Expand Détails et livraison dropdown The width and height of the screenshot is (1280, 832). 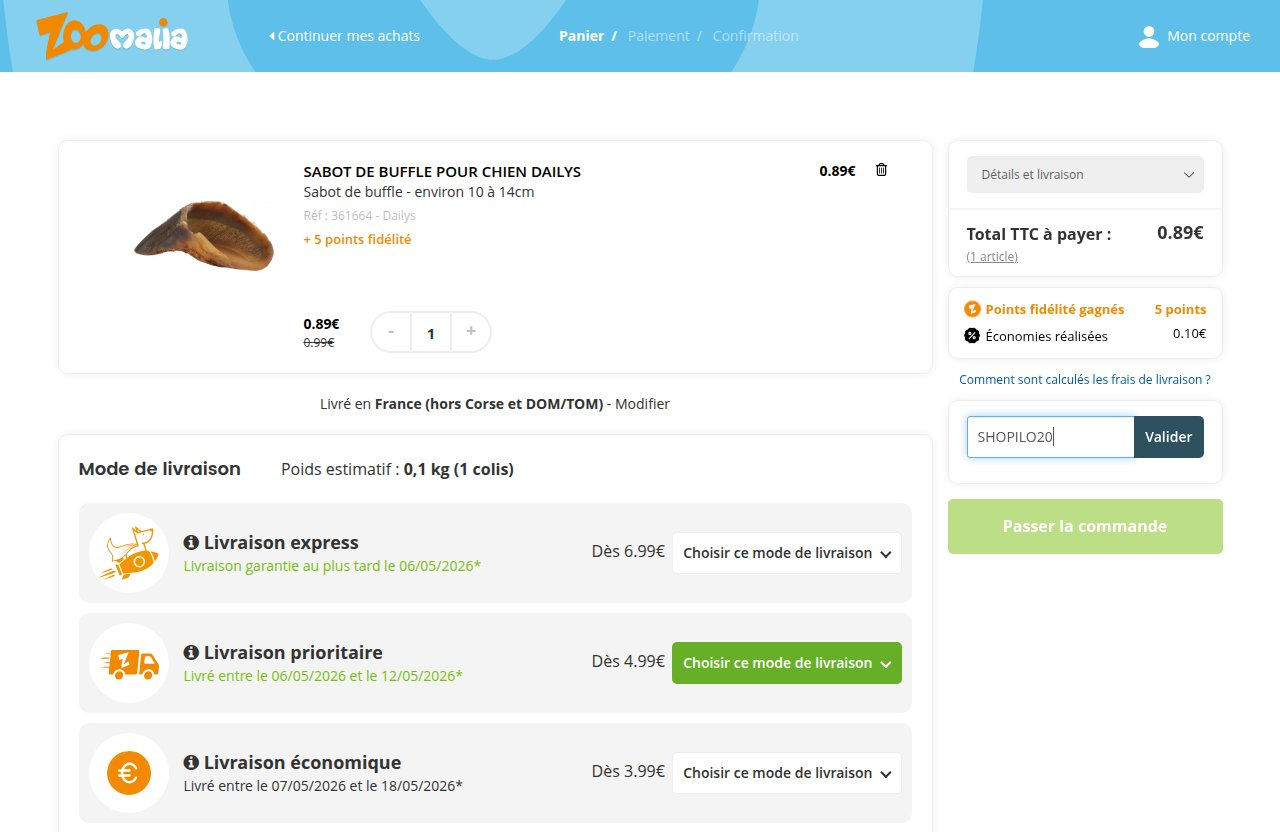click(x=1085, y=174)
